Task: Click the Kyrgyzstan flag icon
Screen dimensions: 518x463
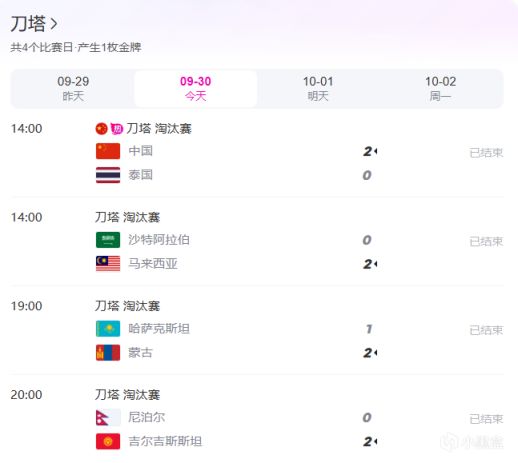Action: point(108,441)
